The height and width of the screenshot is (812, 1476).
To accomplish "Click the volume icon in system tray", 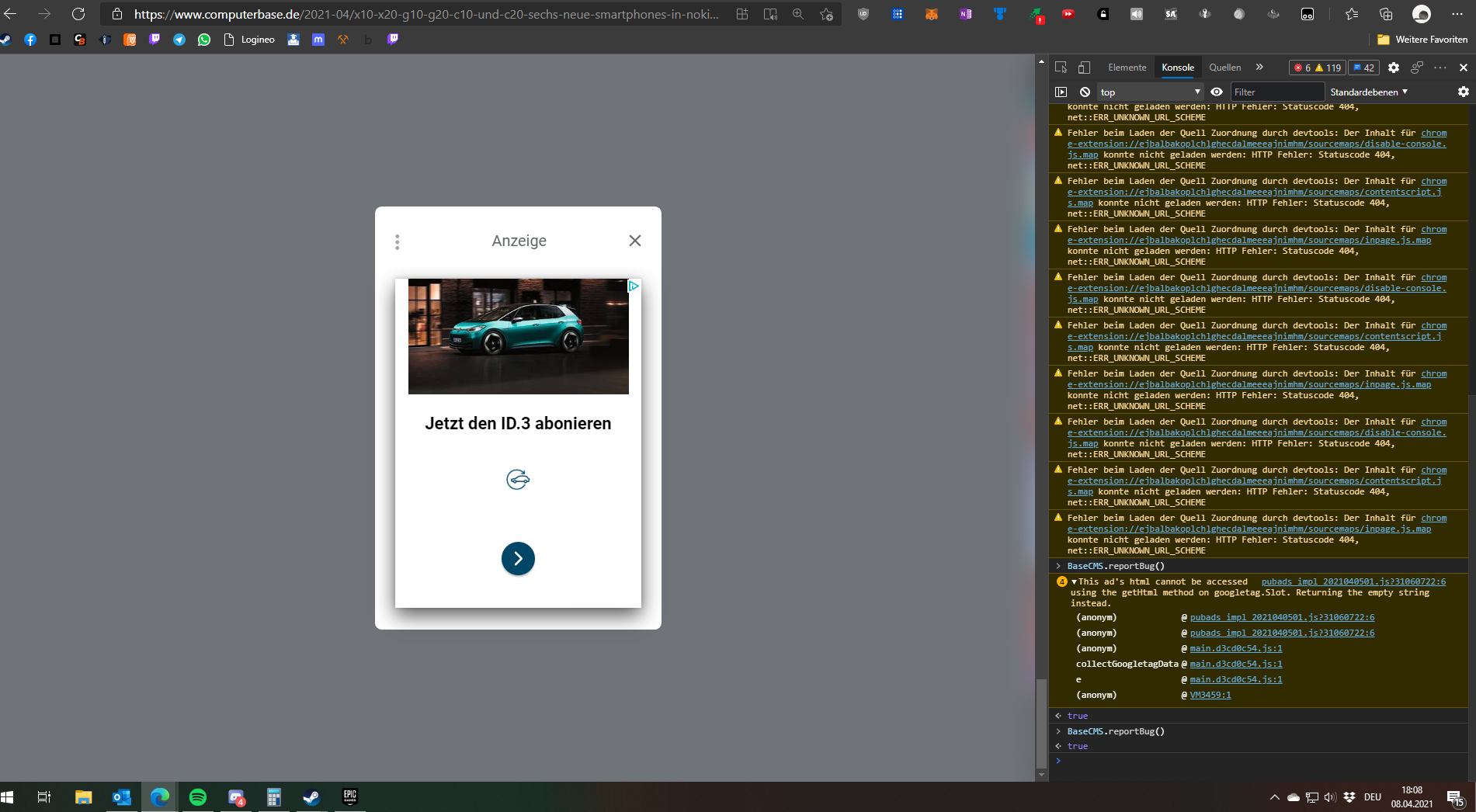I will [1330, 797].
